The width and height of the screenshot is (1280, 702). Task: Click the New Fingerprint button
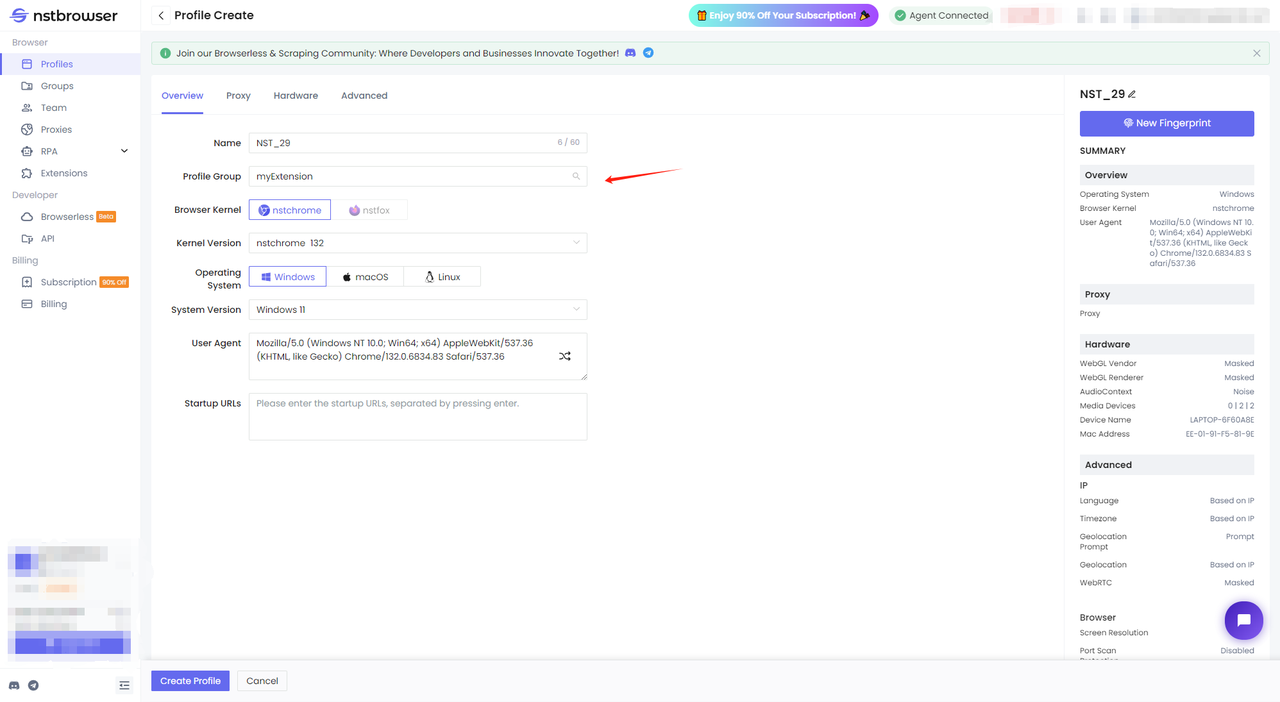(x=1167, y=123)
